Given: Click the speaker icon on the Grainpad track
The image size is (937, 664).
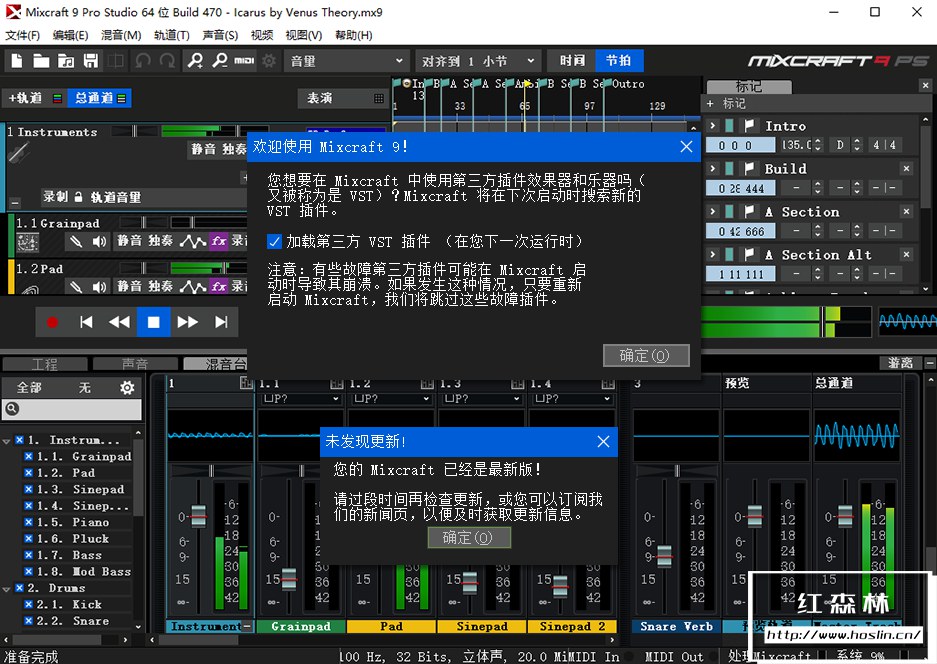Looking at the screenshot, I should click(x=99, y=241).
